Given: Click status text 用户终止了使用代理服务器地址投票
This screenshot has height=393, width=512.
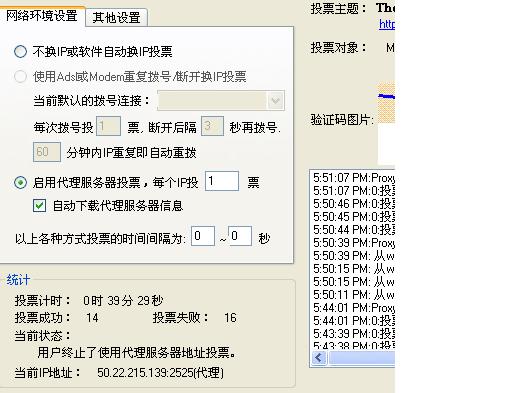Looking at the screenshot, I should 136,352.
